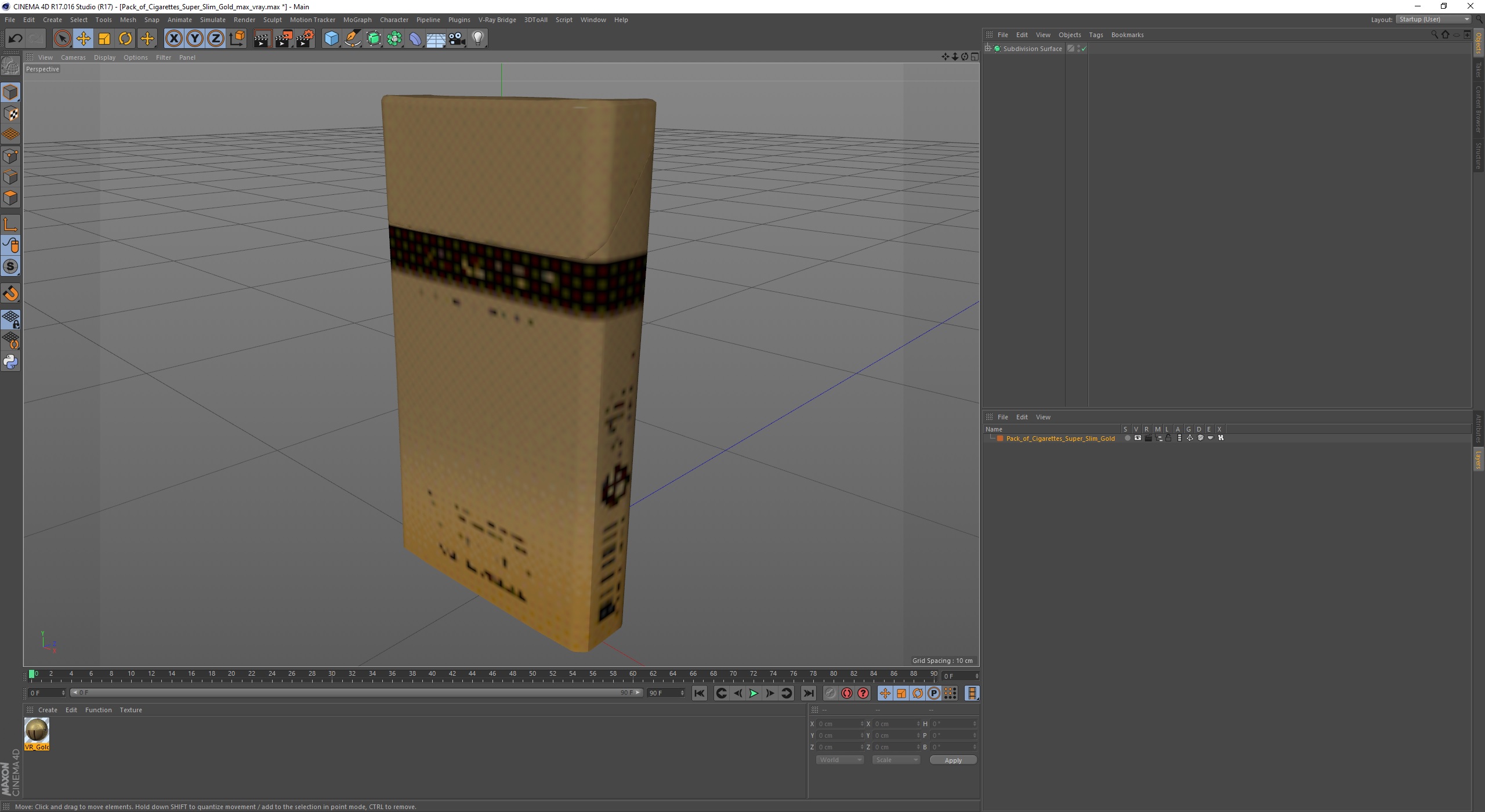The image size is (1485, 812).
Task: Click the end frame 90 F stepper
Action: coord(682,693)
